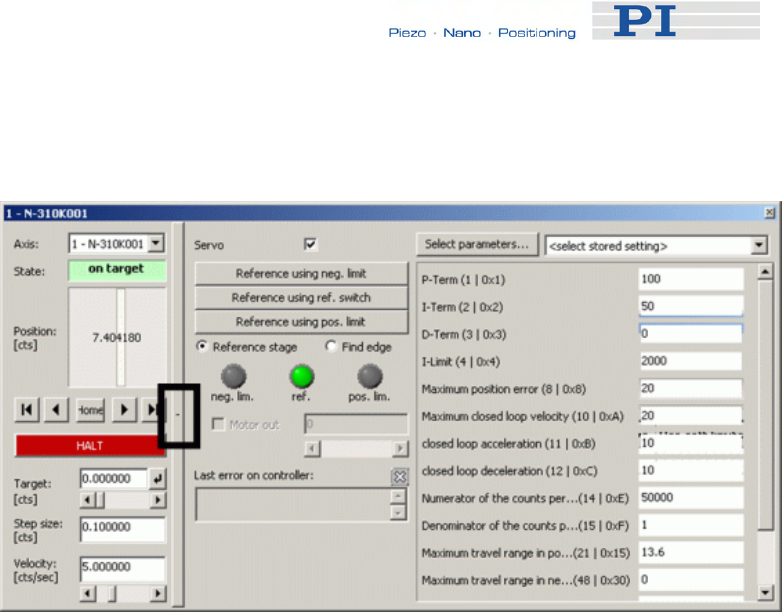Click the Last error on controller text box
Image resolution: width=782 pixels, height=612 pixels.
click(293, 505)
